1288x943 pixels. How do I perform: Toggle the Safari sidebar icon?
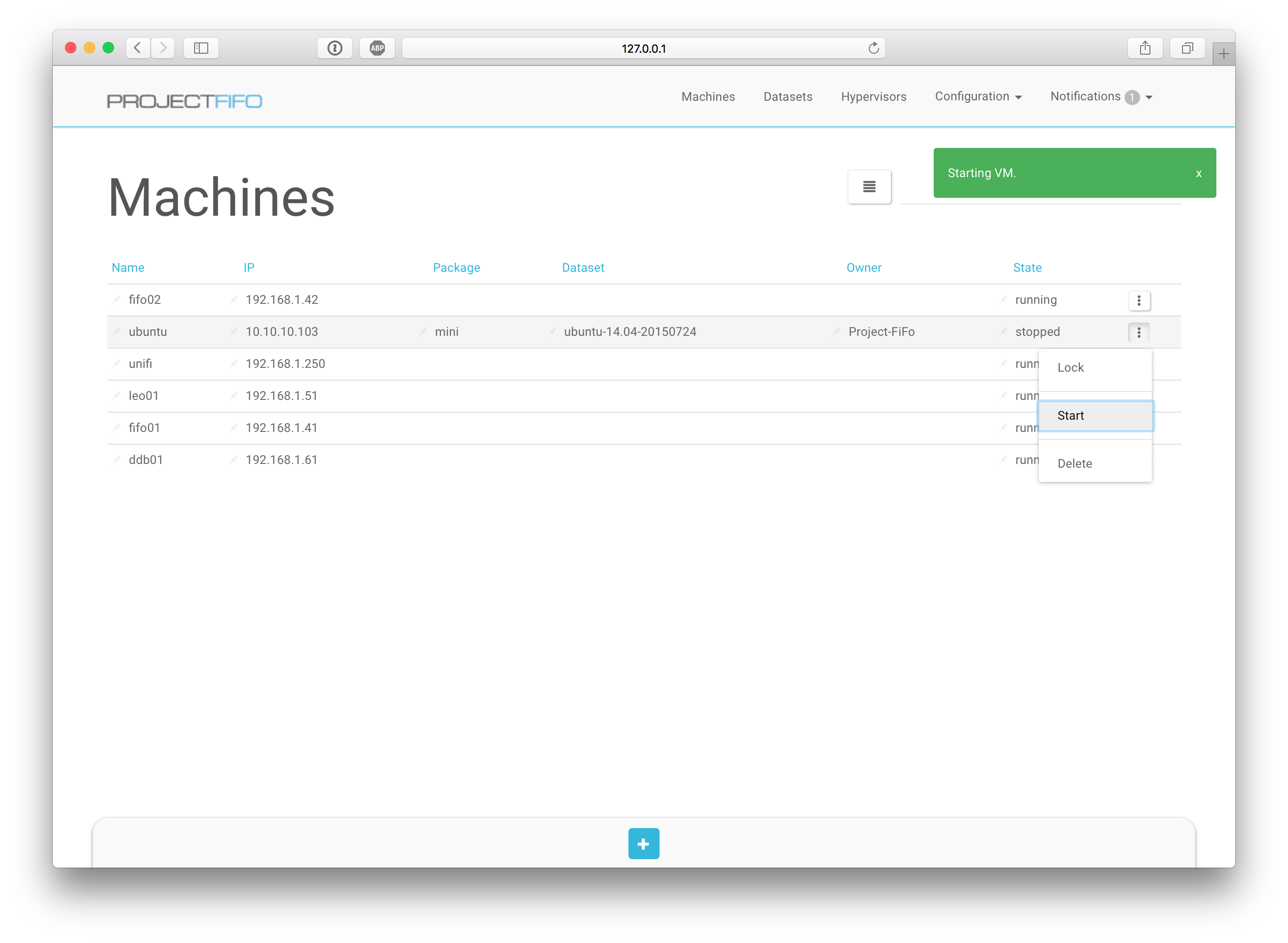[x=201, y=49]
